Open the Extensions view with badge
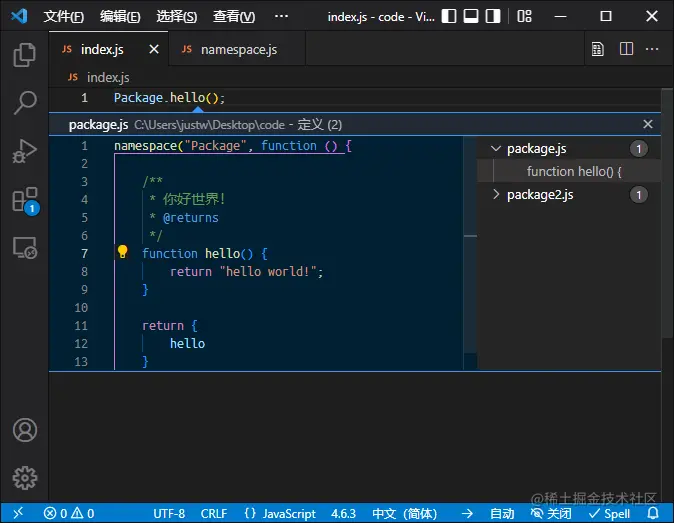Screen dimensions: 674x523 tap(25, 200)
